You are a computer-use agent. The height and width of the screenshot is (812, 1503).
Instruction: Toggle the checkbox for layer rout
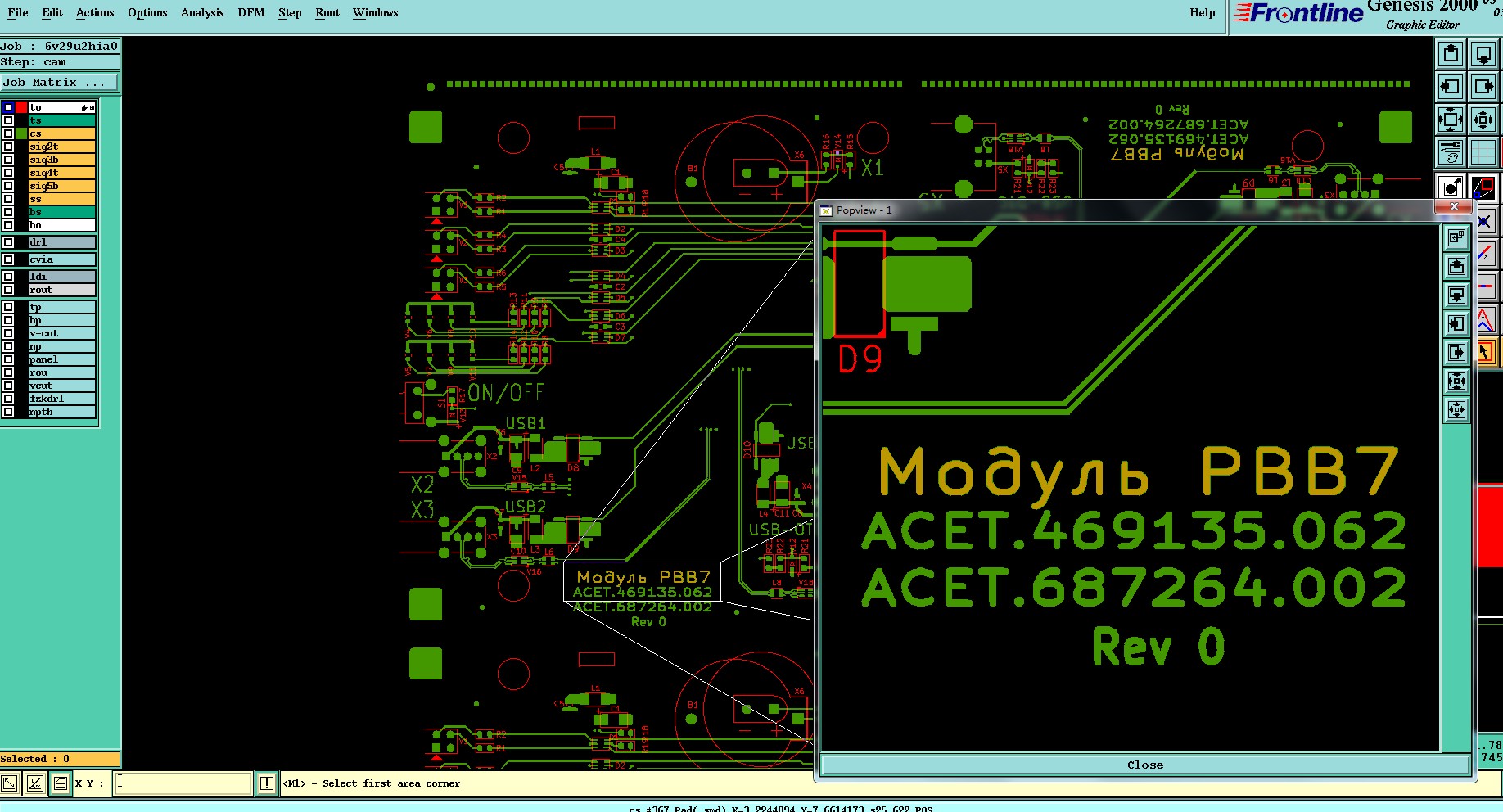tap(8, 290)
